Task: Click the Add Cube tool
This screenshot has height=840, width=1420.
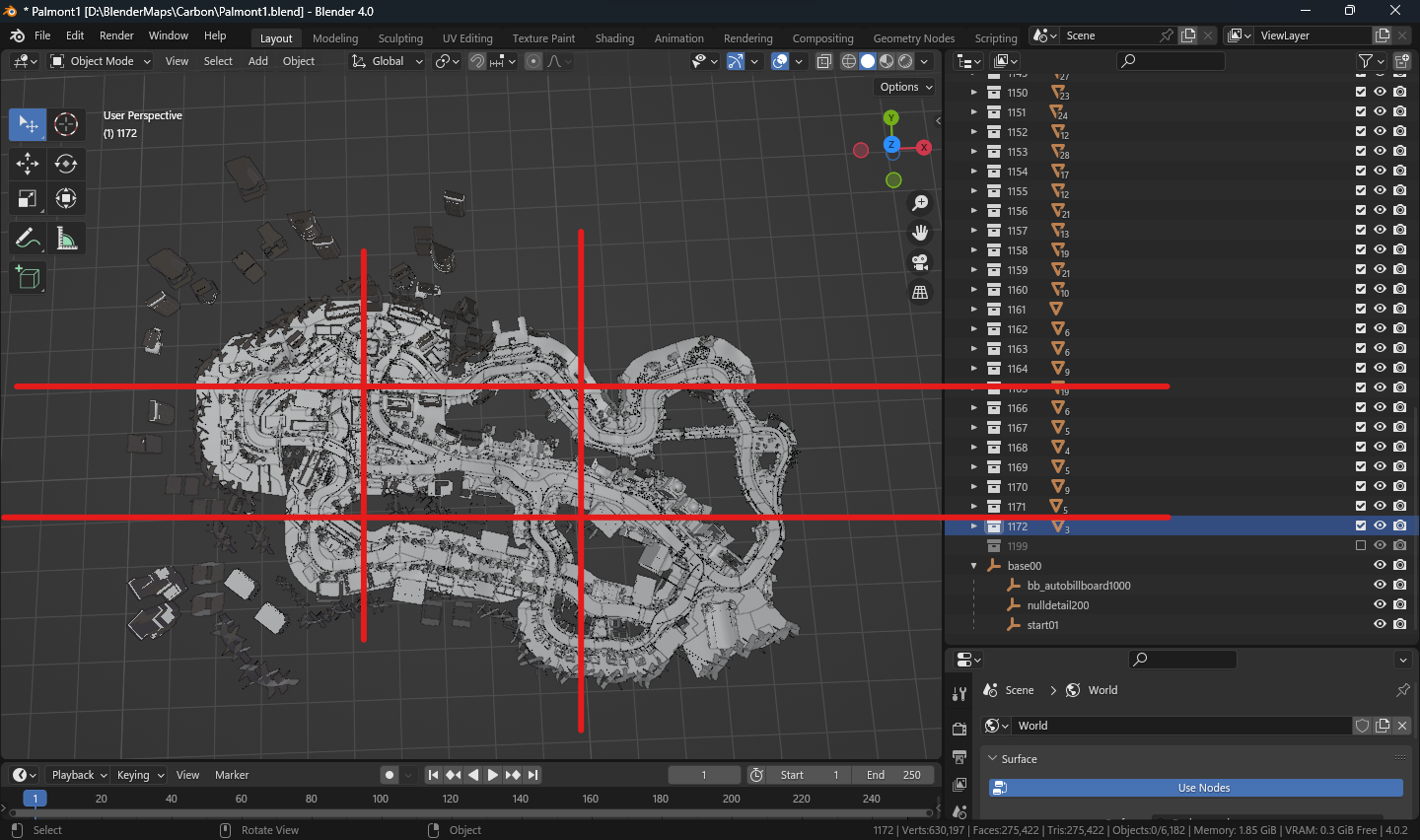Action: 28,278
